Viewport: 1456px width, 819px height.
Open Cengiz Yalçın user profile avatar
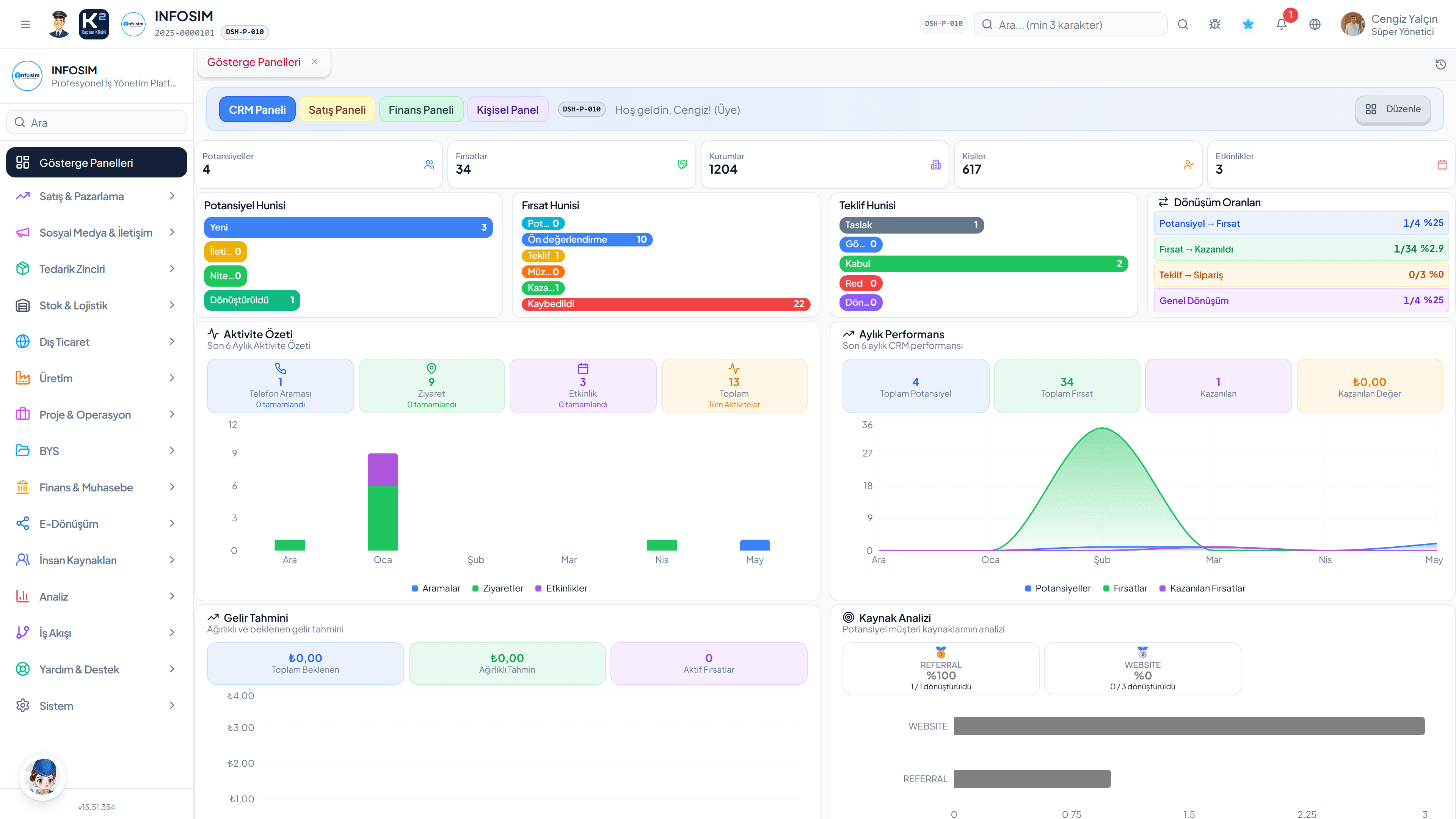pyautogui.click(x=1352, y=24)
